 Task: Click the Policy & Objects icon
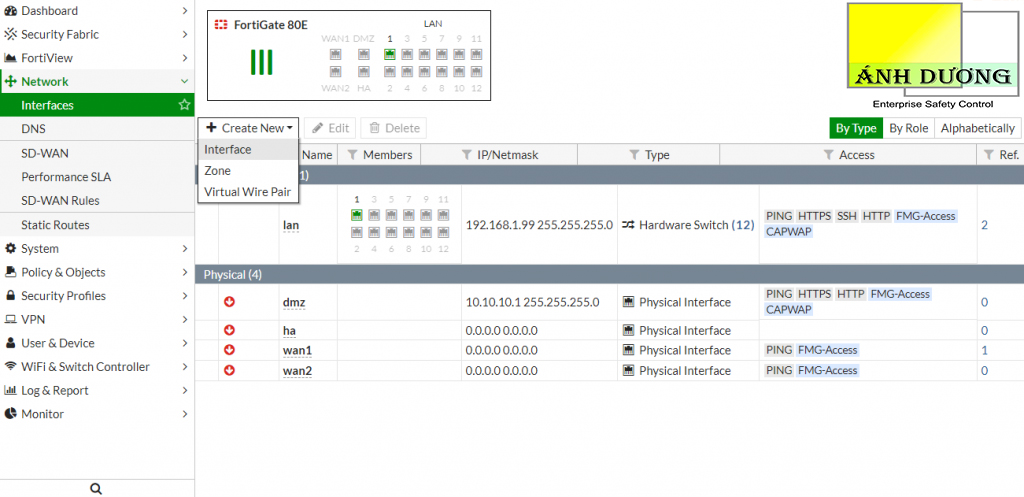click(x=10, y=272)
